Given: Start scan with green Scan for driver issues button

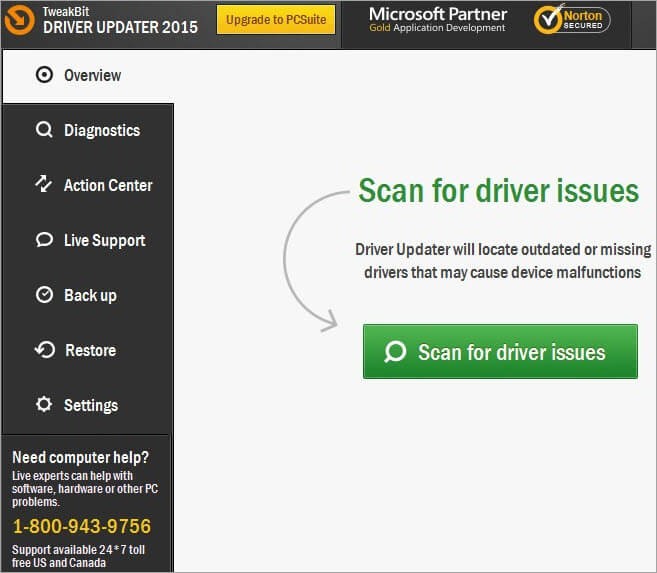Looking at the screenshot, I should coord(500,351).
